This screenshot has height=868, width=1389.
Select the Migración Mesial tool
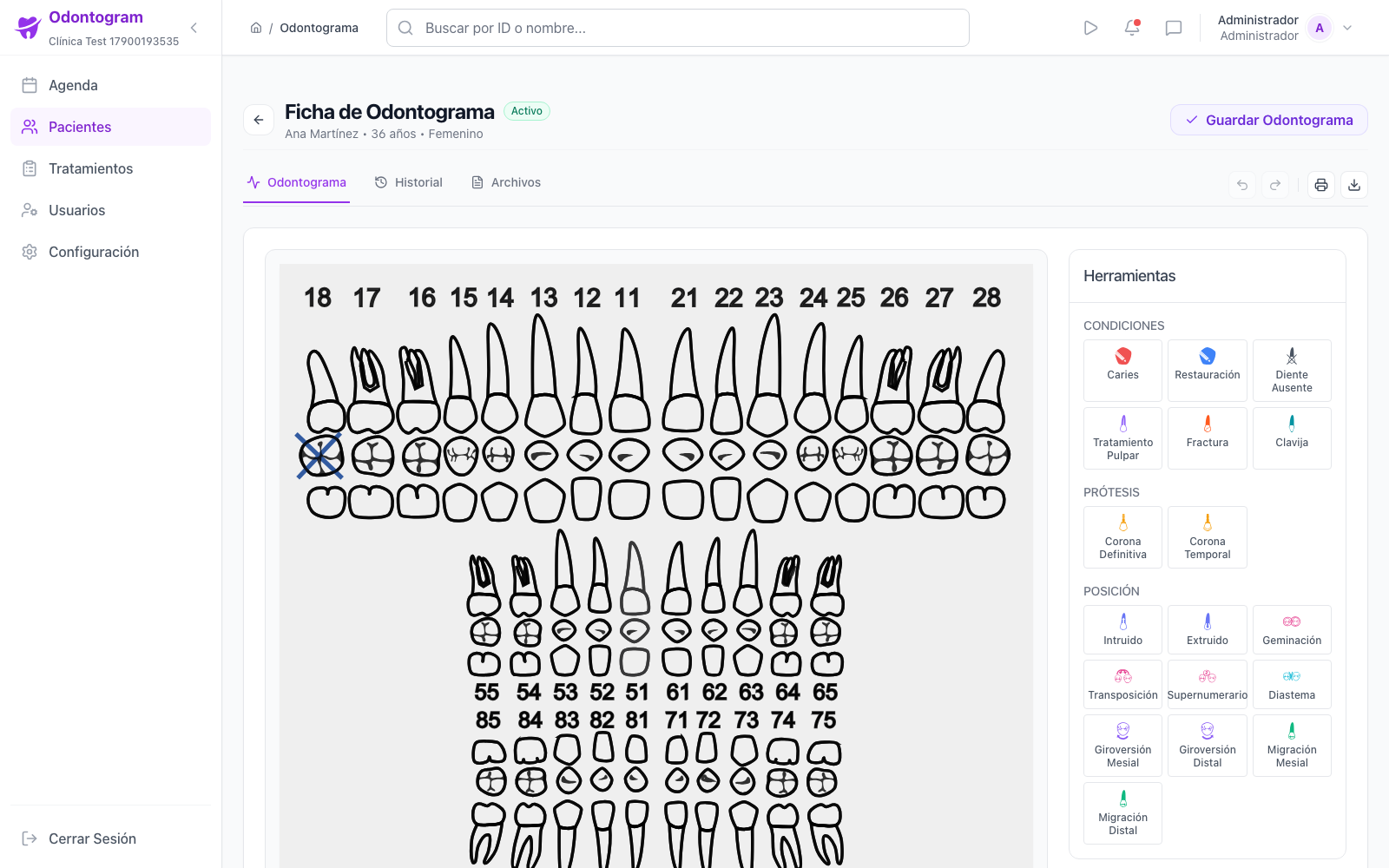coord(1292,746)
